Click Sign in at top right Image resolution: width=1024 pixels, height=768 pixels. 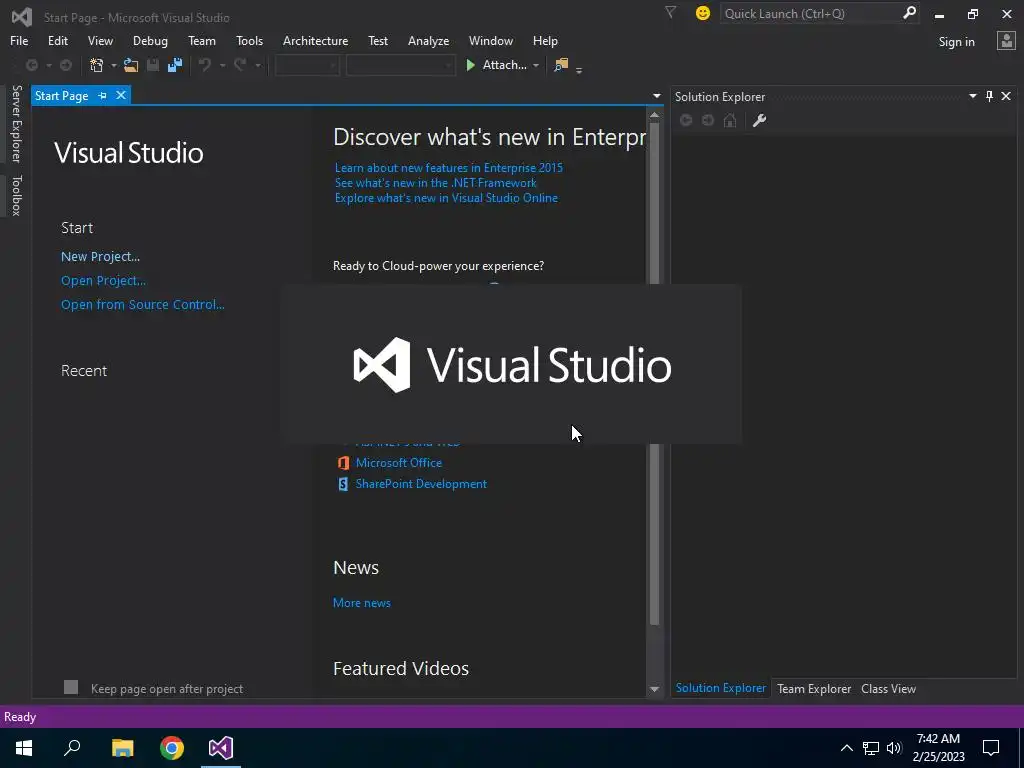(x=956, y=42)
